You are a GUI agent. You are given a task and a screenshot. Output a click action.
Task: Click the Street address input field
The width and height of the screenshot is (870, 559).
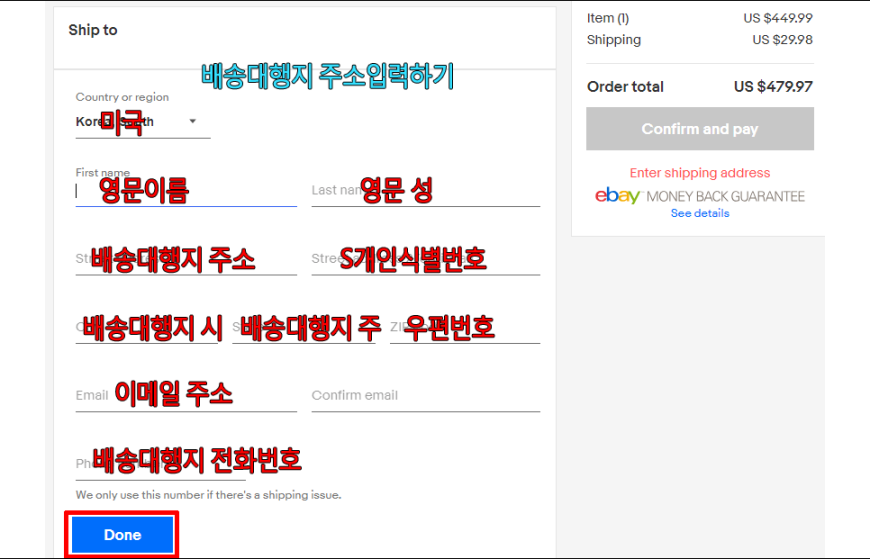pyautogui.click(x=186, y=259)
